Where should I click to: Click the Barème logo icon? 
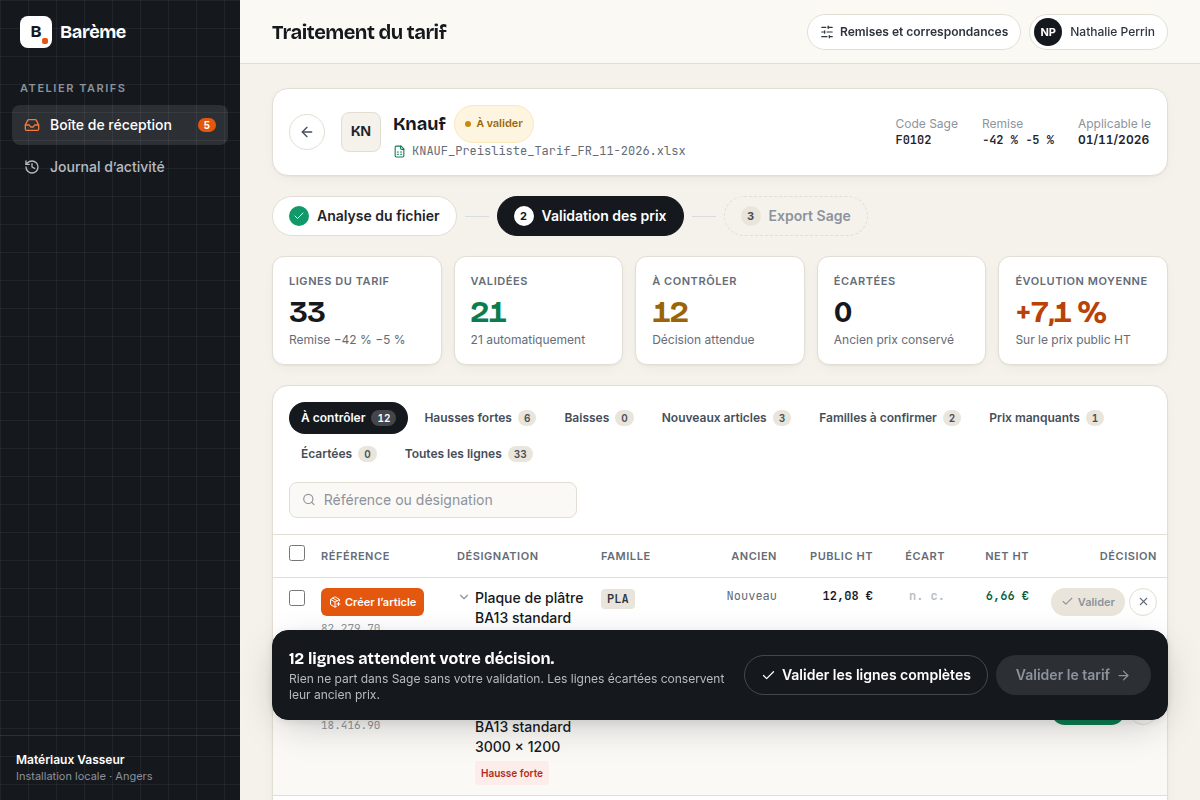36,32
